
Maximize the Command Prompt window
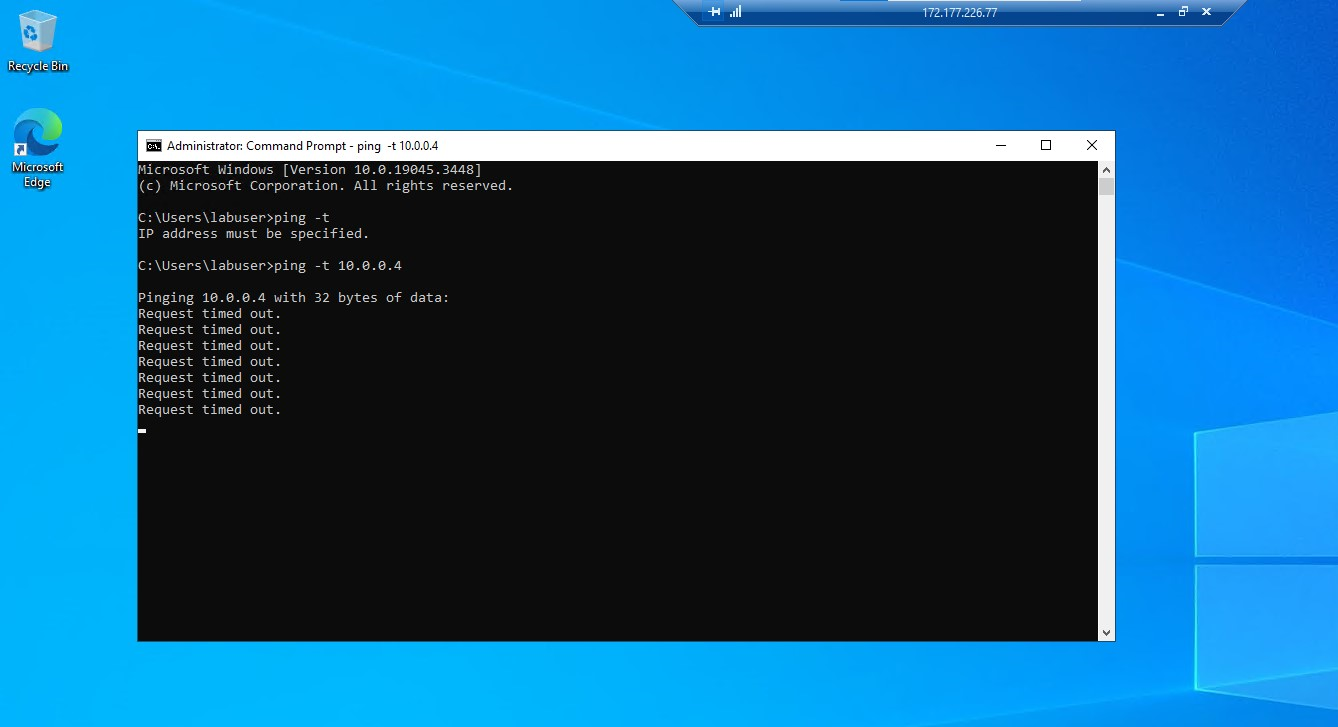[1046, 145]
